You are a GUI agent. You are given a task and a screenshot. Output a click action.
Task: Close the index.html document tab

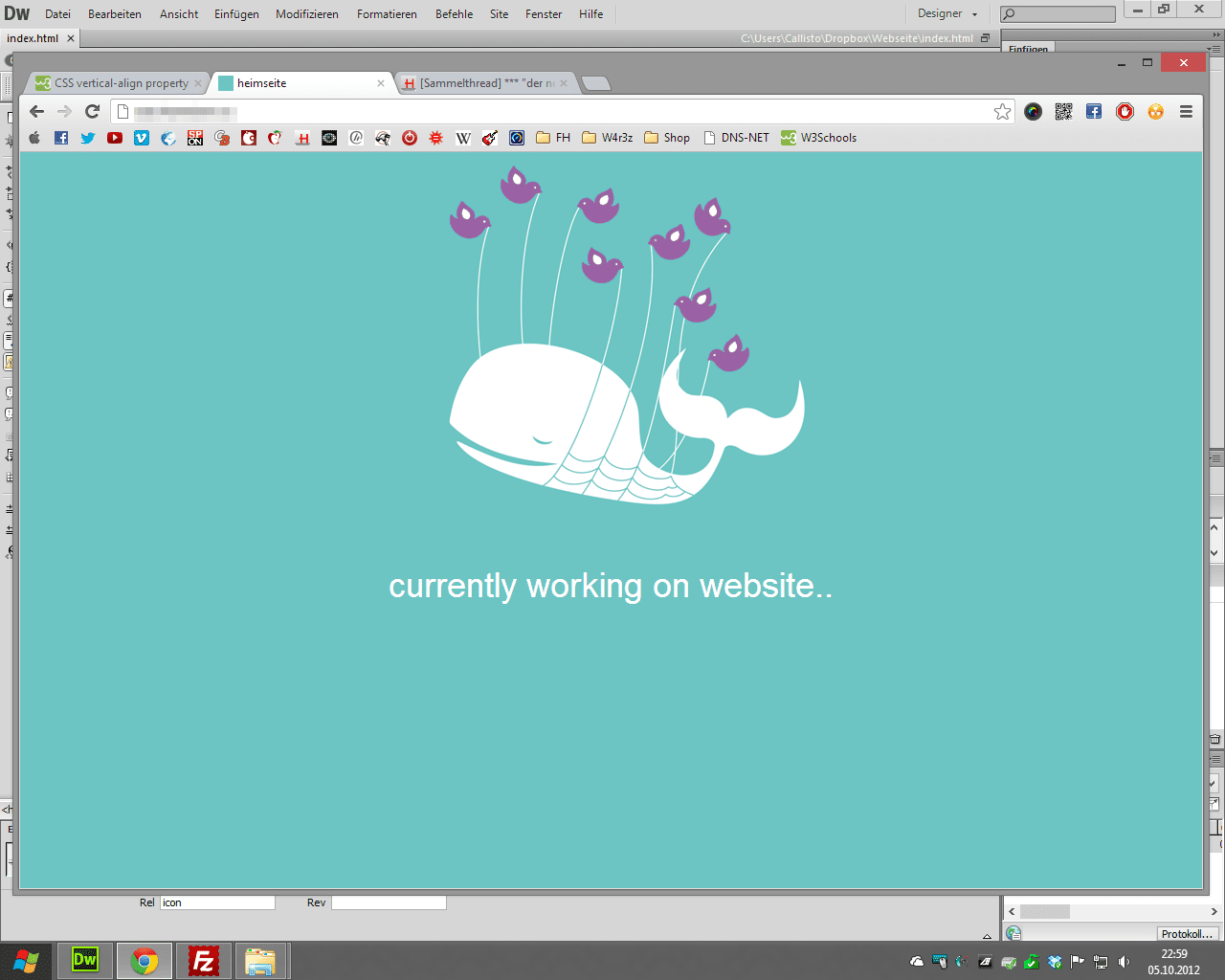71,38
